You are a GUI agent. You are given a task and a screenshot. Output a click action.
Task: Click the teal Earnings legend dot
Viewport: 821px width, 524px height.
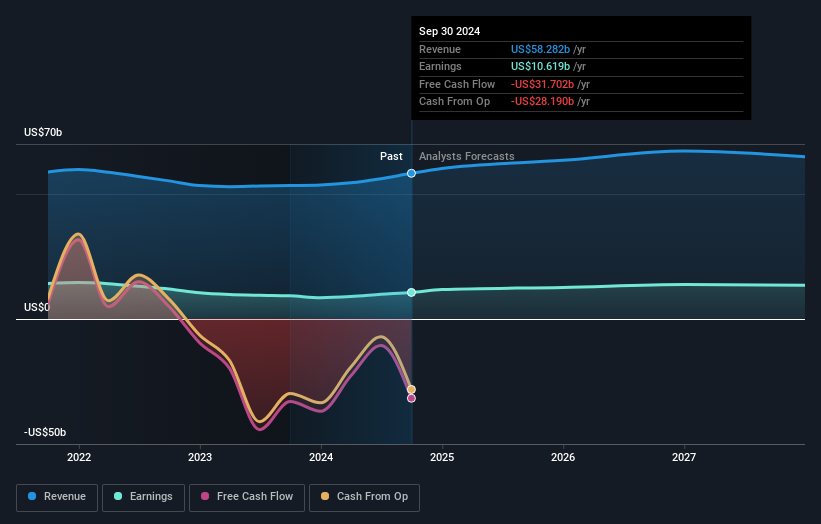coord(118,496)
